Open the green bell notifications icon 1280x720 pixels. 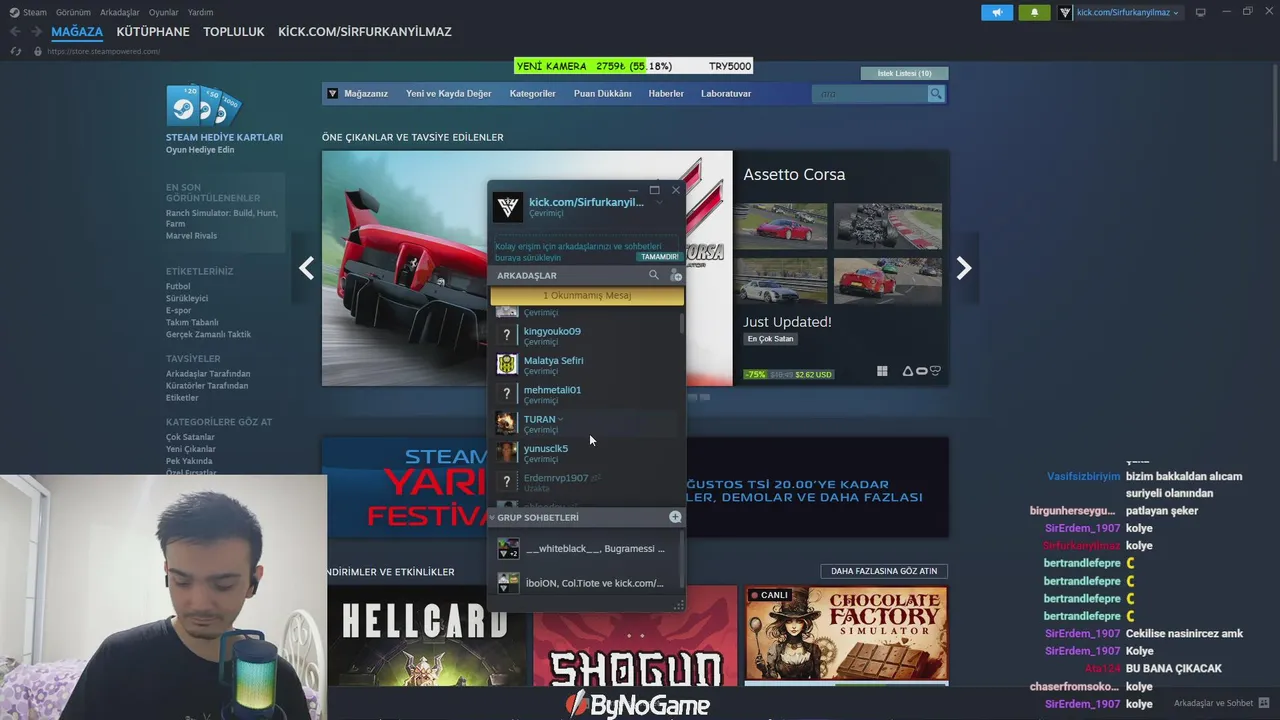coord(1034,12)
